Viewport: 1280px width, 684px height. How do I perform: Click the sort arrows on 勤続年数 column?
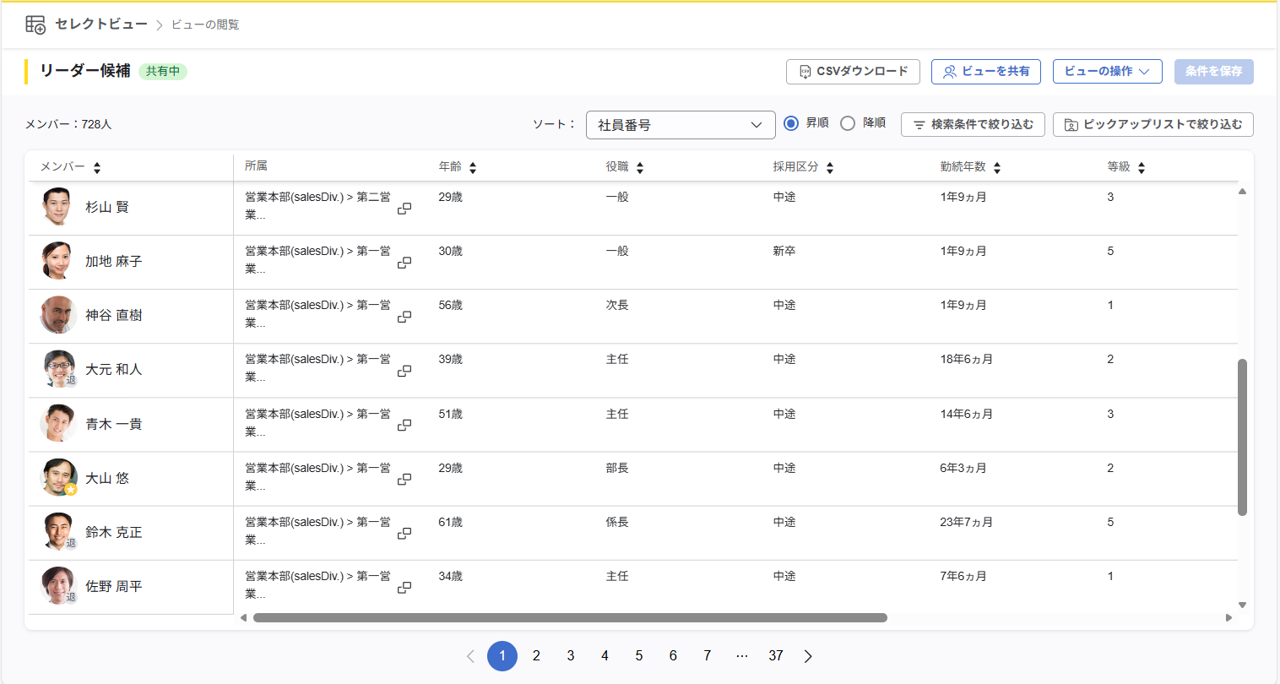[997, 168]
